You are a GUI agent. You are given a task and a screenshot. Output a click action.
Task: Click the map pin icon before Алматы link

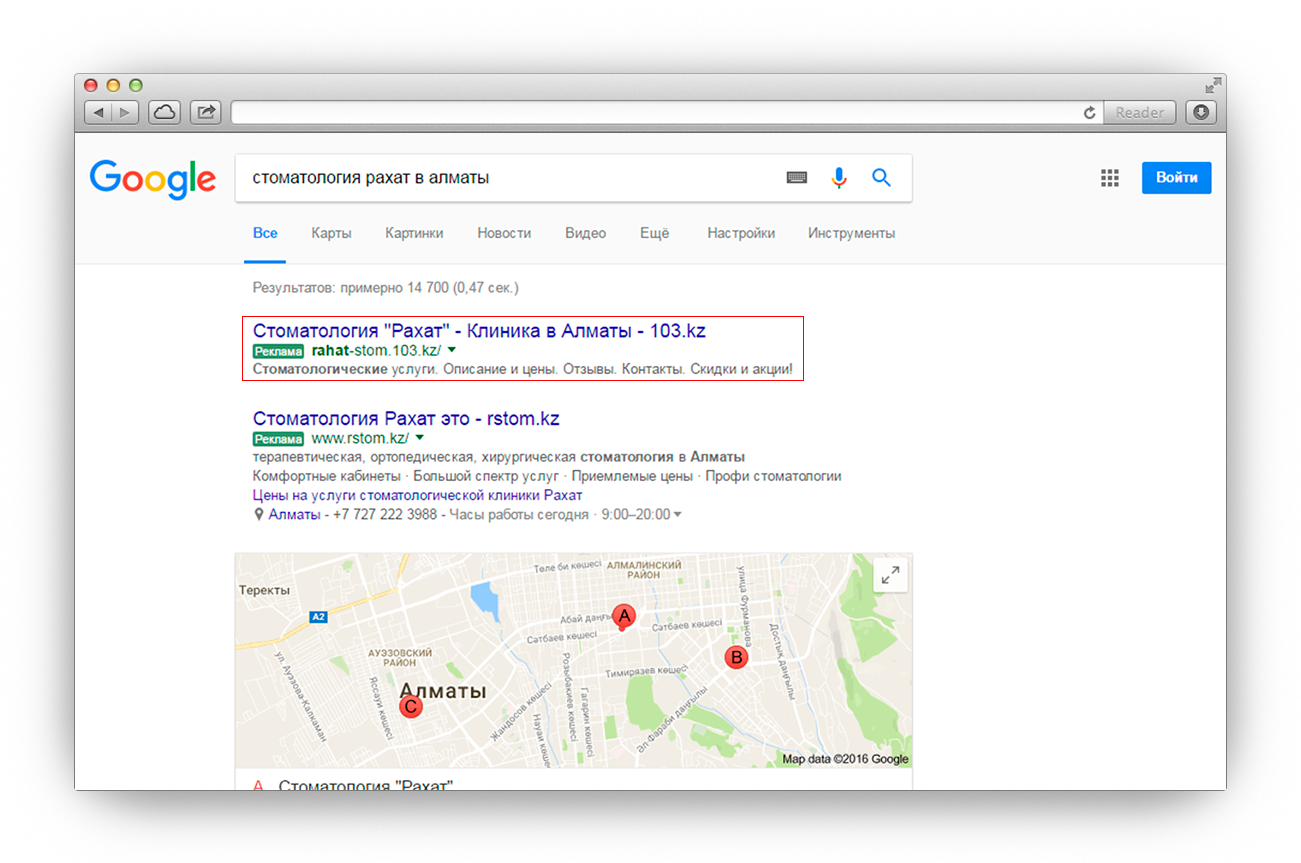click(258, 515)
